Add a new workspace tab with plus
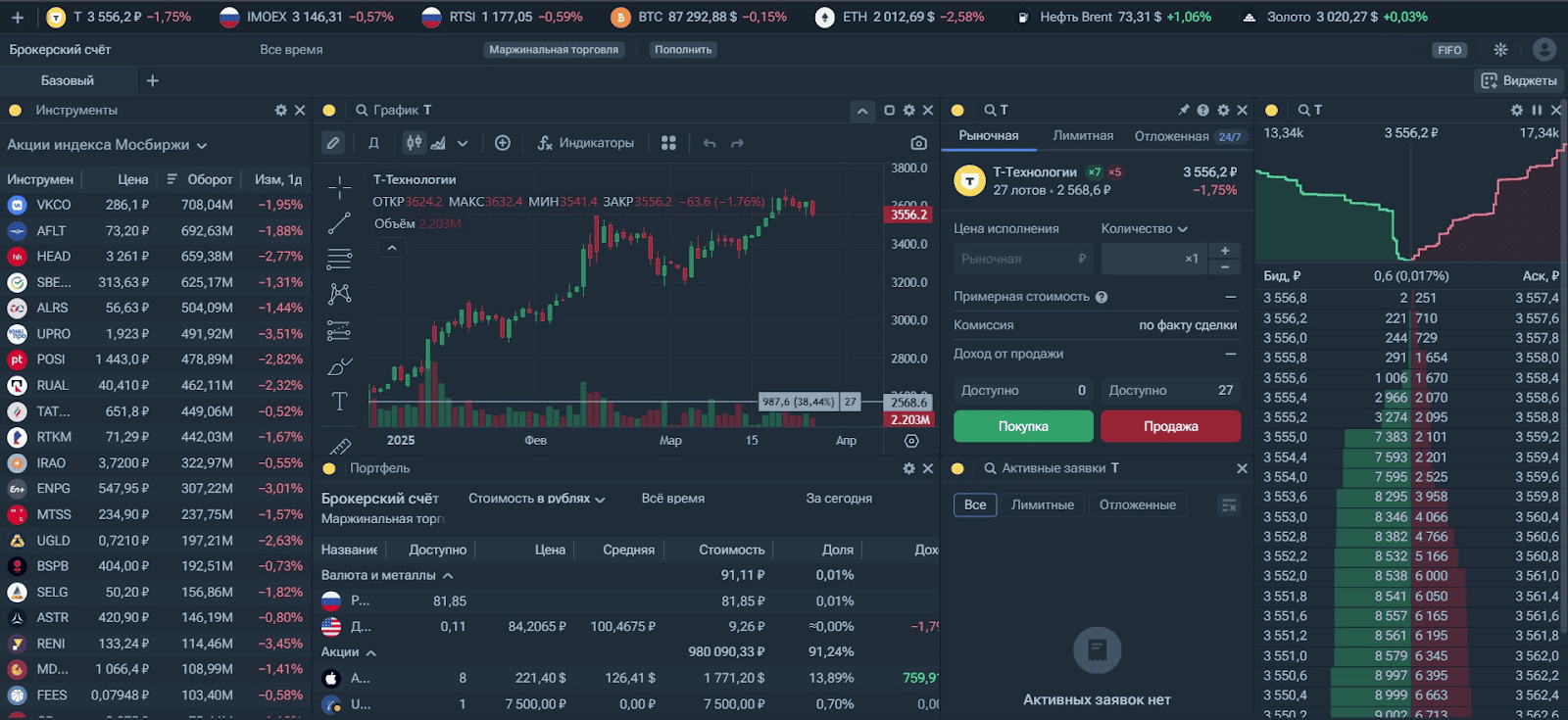This screenshot has height=720, width=1568. coord(152,81)
